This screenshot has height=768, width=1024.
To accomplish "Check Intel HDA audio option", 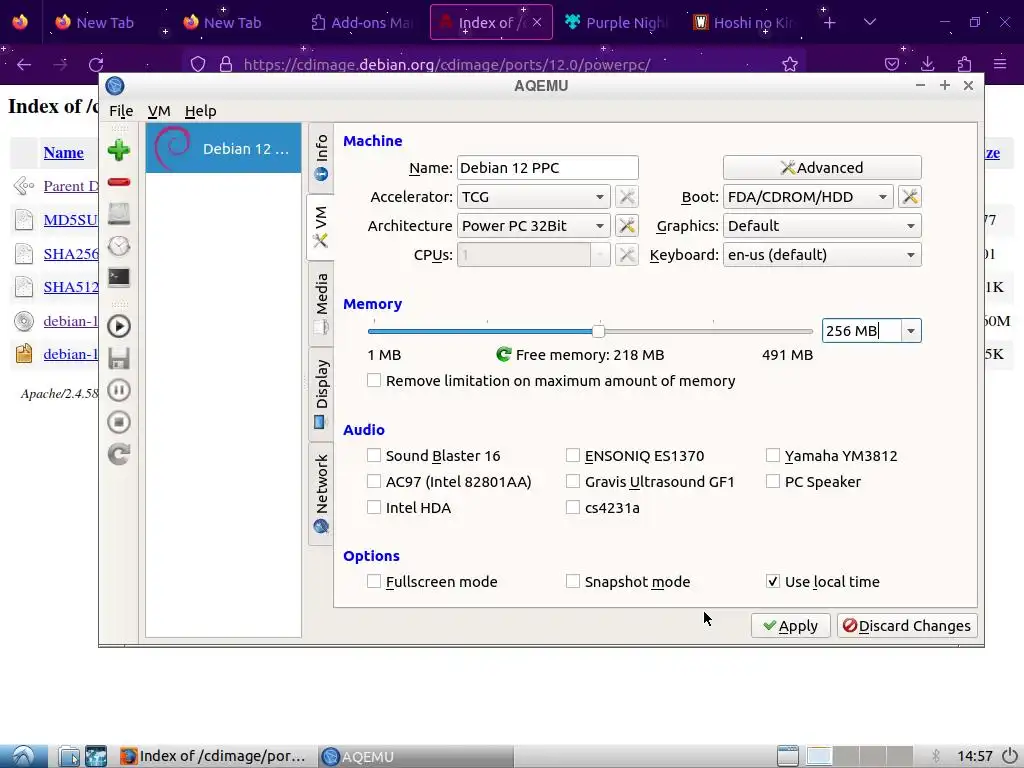I will 374,507.
